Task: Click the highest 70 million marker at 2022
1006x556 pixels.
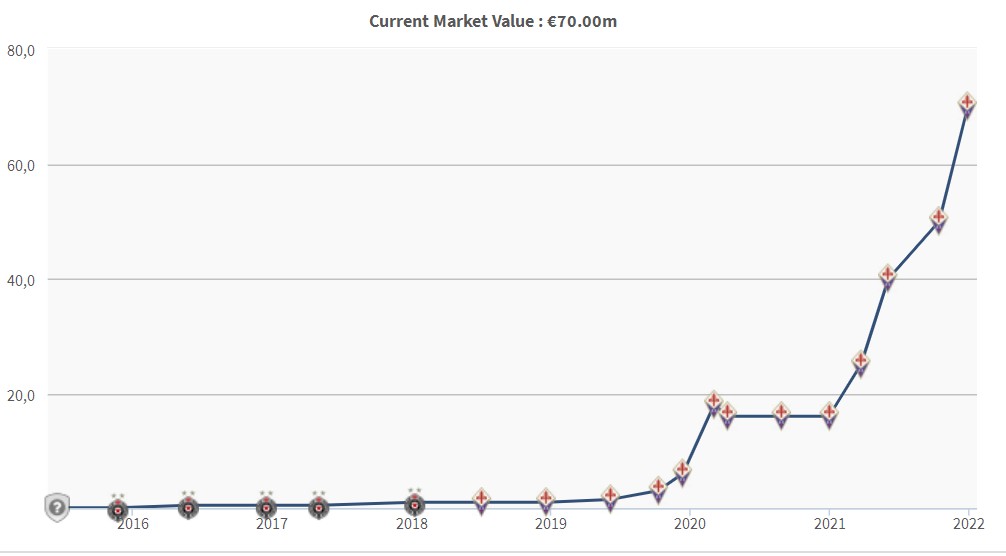Action: 967,104
